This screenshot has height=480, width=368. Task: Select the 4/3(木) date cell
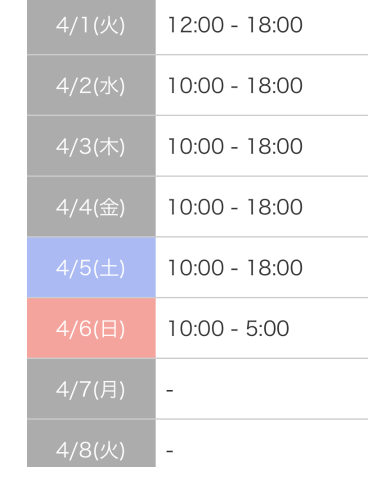pos(91,146)
